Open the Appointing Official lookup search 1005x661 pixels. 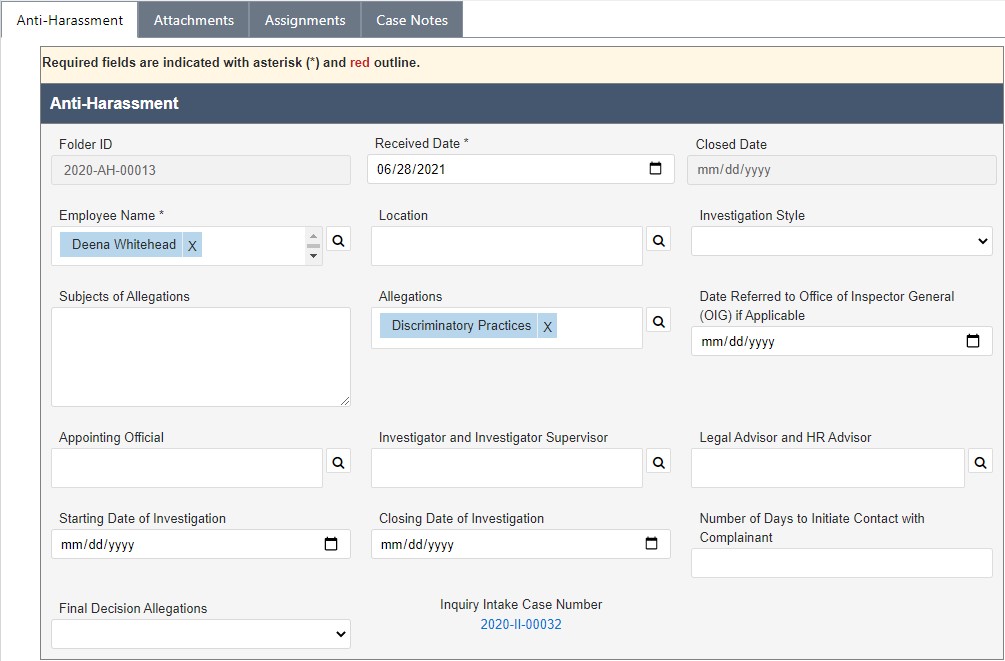pyautogui.click(x=338, y=462)
